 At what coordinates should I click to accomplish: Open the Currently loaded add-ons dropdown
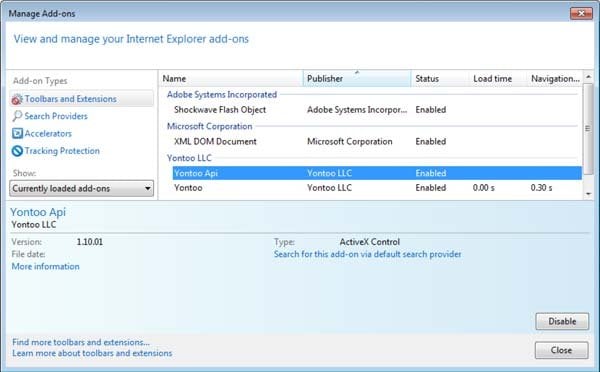pyautogui.click(x=82, y=188)
